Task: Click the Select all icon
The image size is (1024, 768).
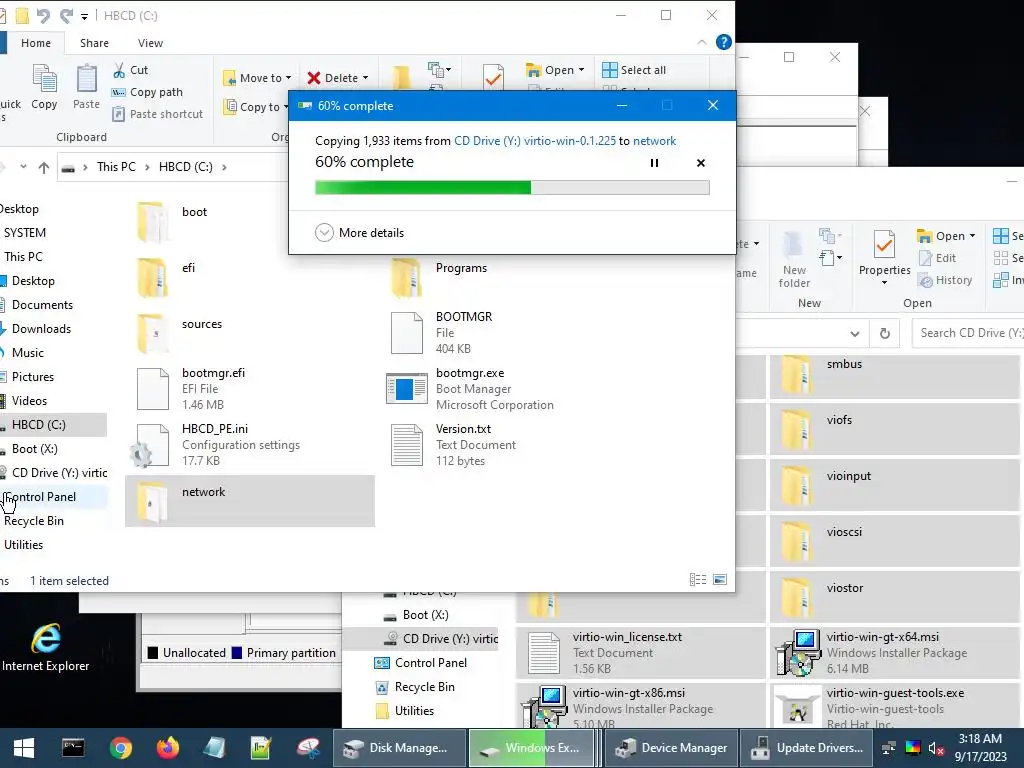Action: point(609,70)
